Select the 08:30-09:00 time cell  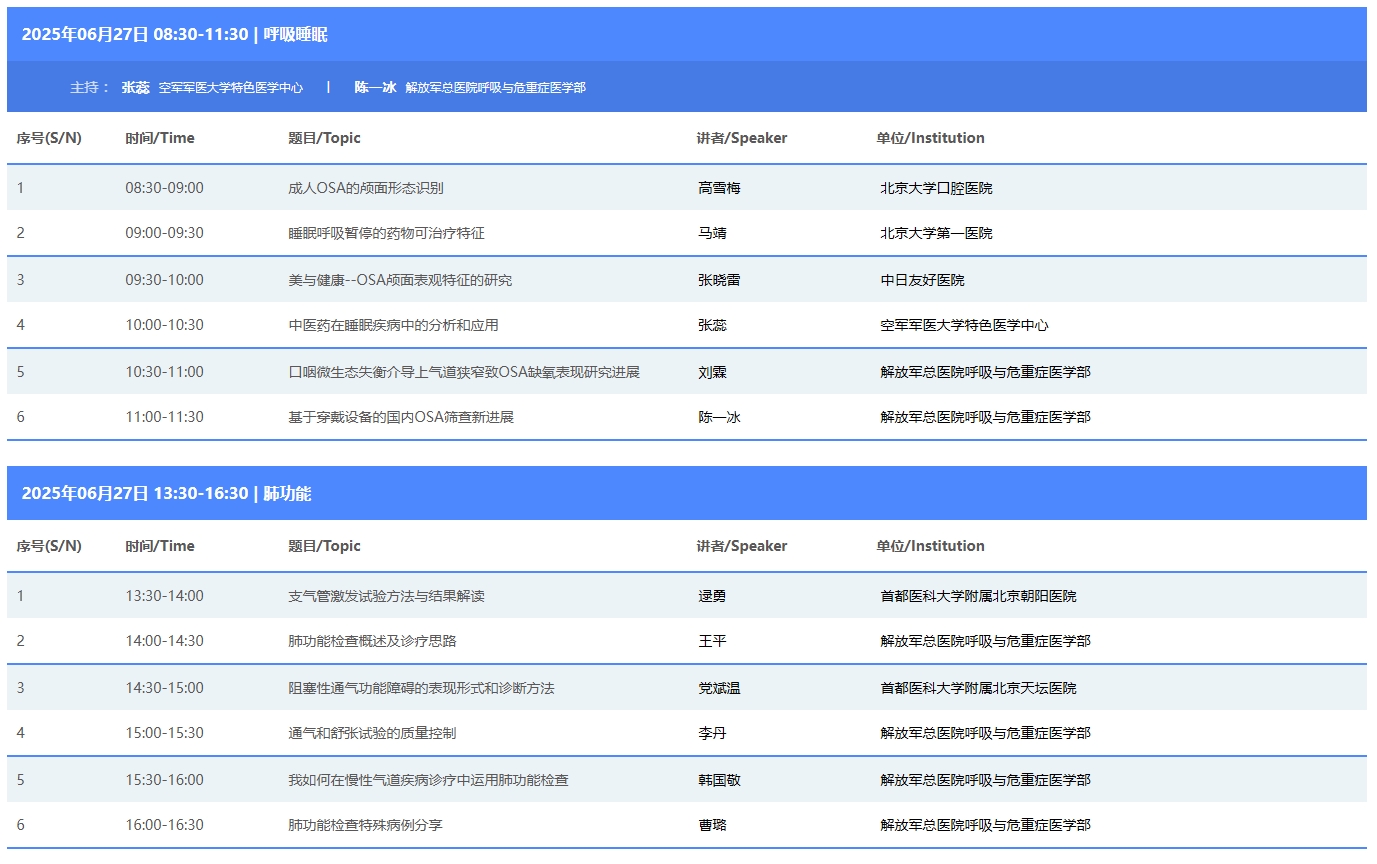(164, 188)
